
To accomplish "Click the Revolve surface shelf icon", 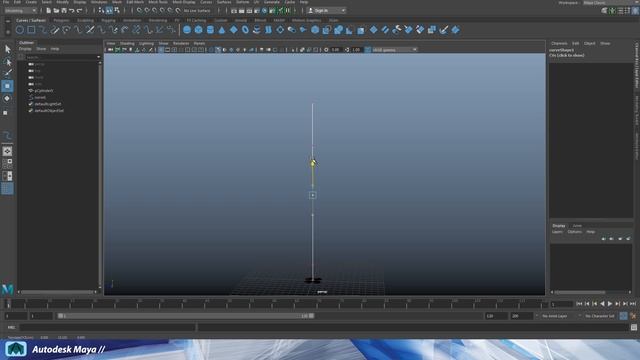I will [257, 30].
